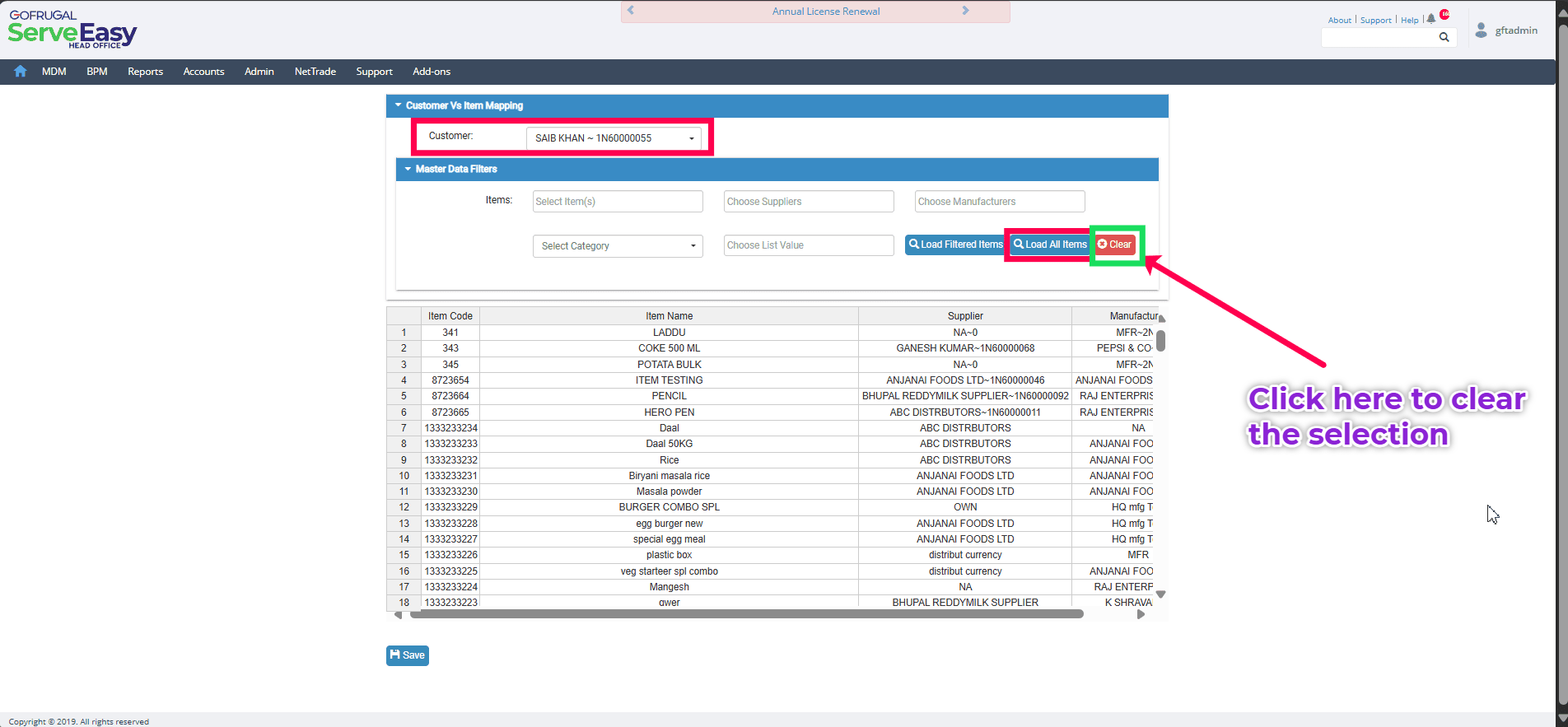Click Load Filtered Items button
This screenshot has height=727, width=1568.
pos(955,245)
